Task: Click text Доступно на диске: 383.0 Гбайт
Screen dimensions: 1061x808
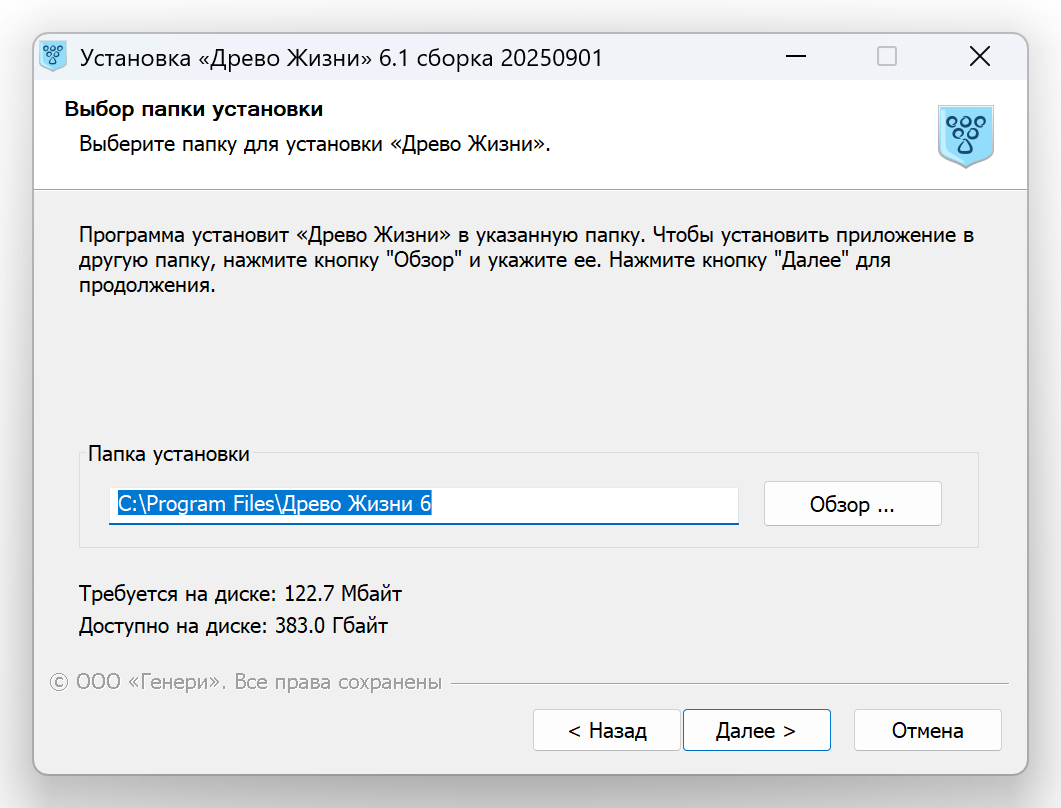Action: pos(233,625)
